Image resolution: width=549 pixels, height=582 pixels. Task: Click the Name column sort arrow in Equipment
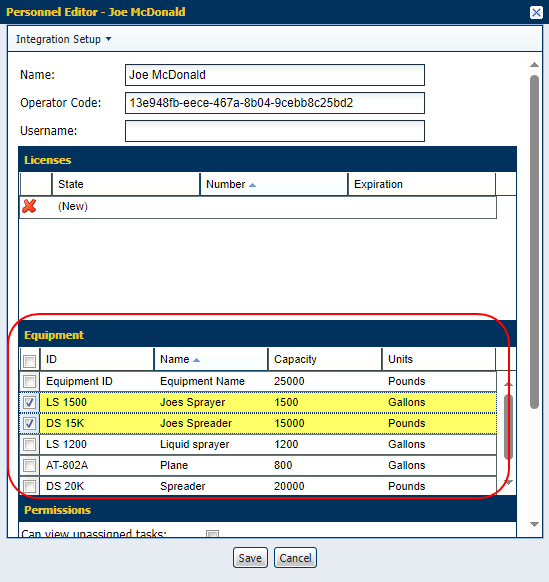(x=196, y=360)
